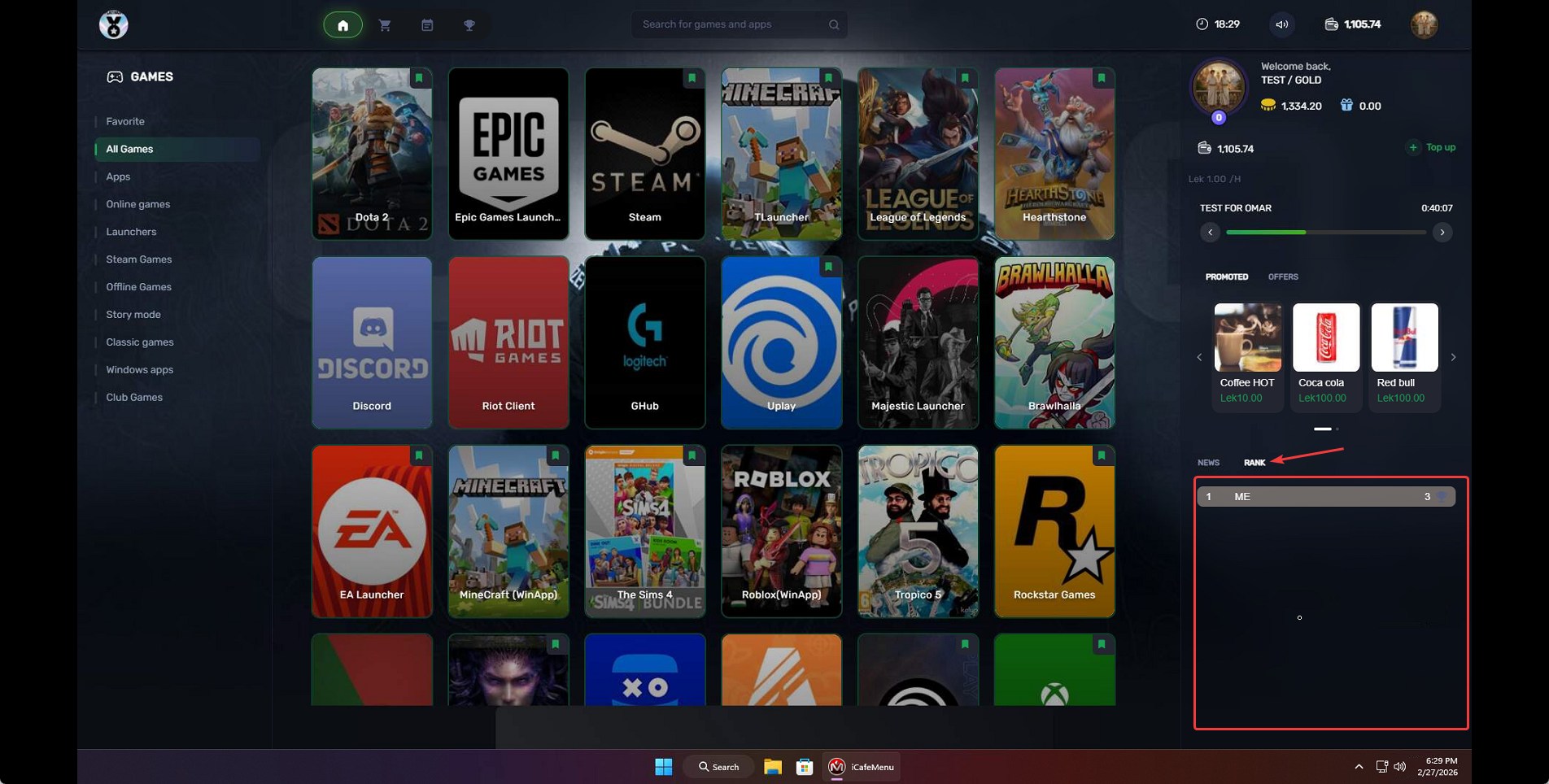Toggle favorite bookmark on TLauncher
1549x784 pixels.
coord(828,78)
